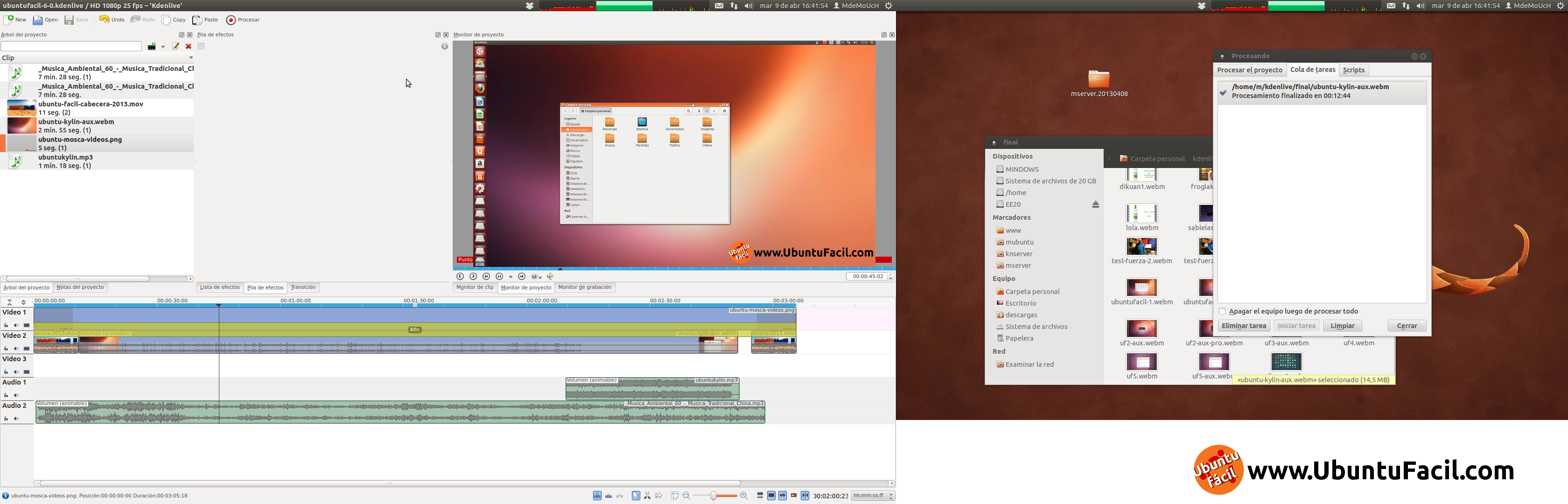Viewport: 1568px width, 504px height.
Task: Switch to Scripts tab in Procesando
Action: (x=1354, y=70)
